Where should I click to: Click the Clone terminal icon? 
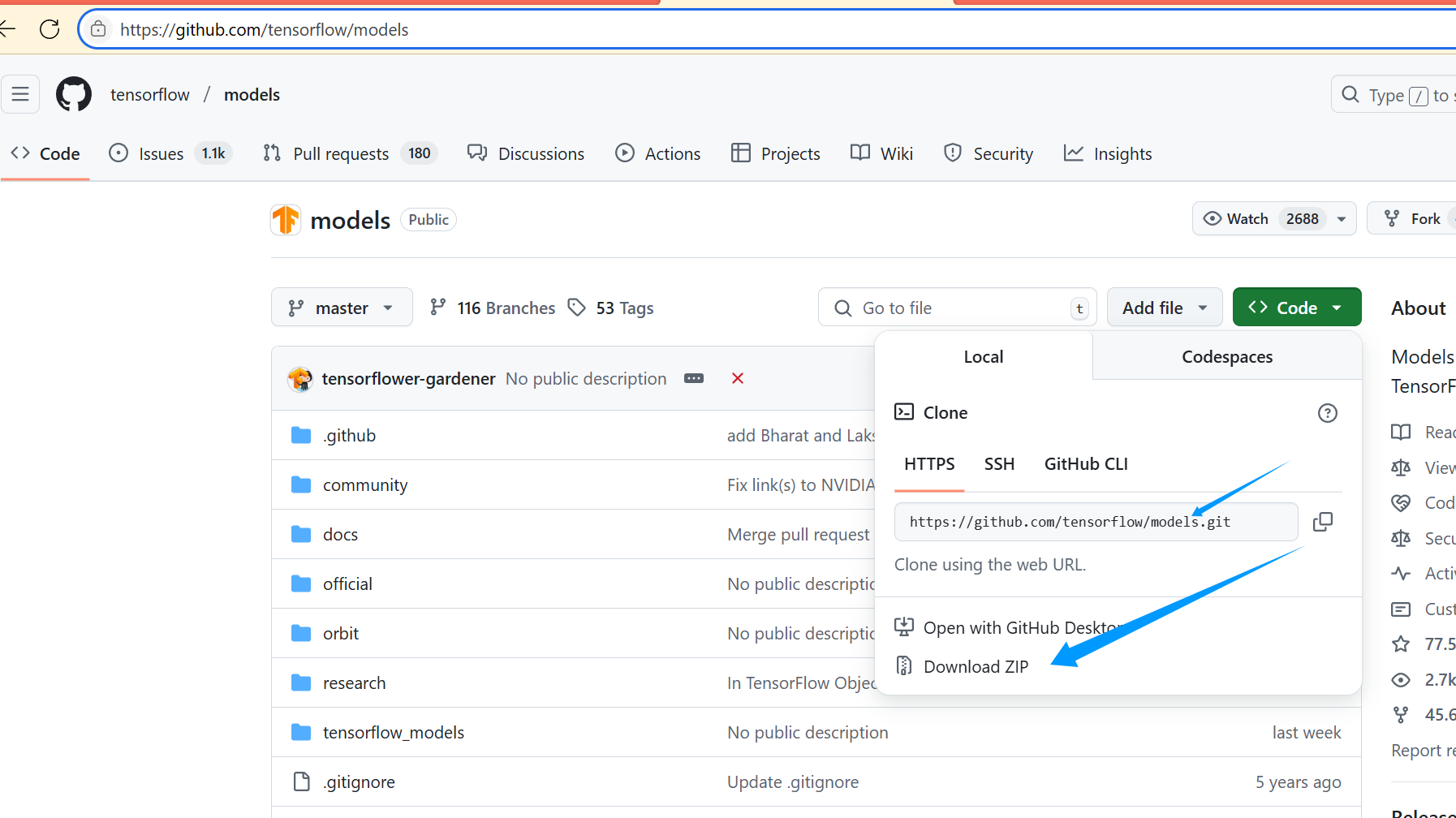[x=904, y=412]
